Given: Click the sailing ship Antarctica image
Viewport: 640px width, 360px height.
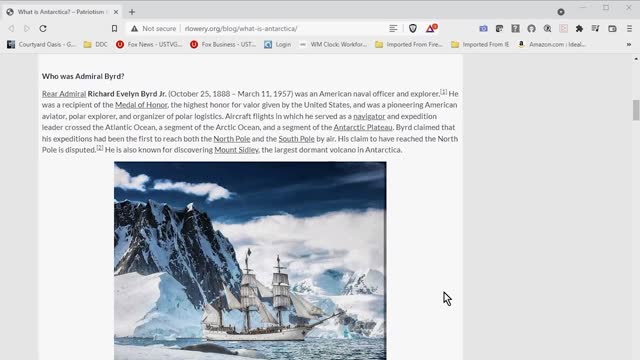Looking at the screenshot, I should coord(250,260).
